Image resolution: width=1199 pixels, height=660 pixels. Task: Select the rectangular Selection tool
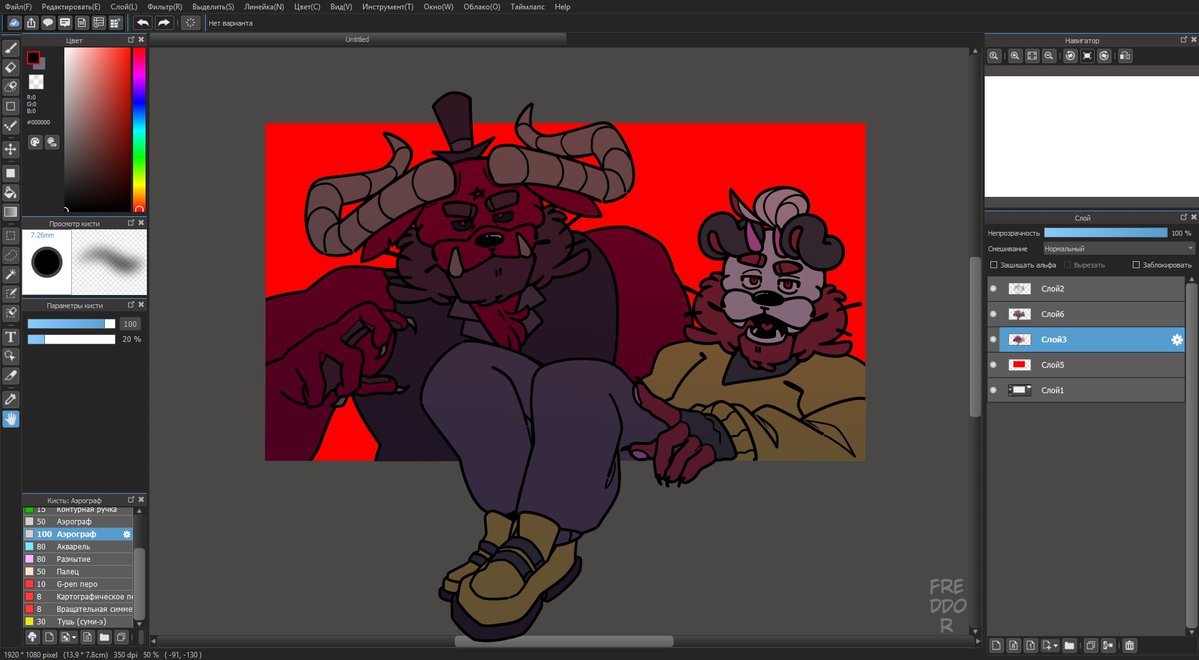11,236
